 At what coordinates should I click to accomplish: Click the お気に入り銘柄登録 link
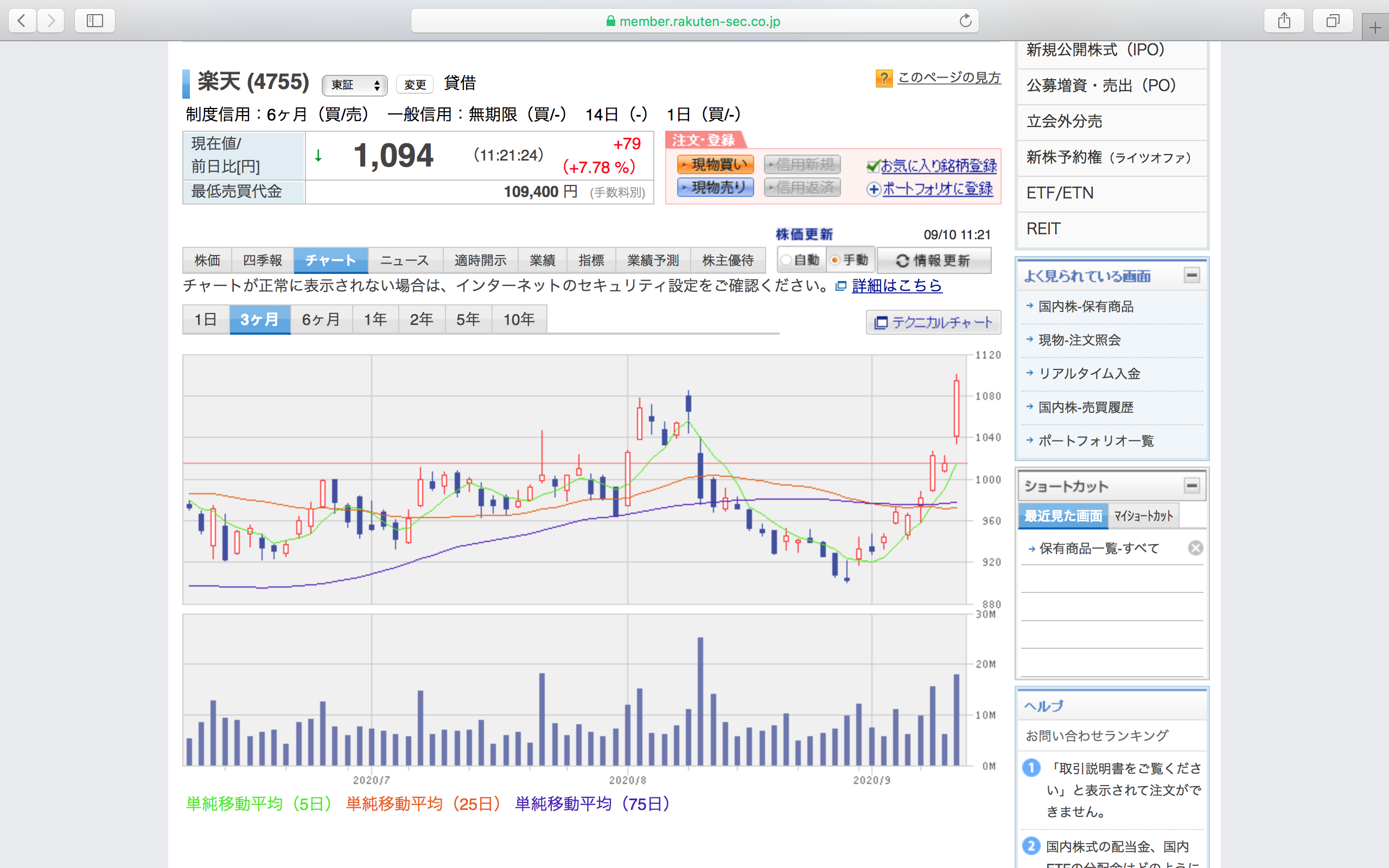(939, 167)
